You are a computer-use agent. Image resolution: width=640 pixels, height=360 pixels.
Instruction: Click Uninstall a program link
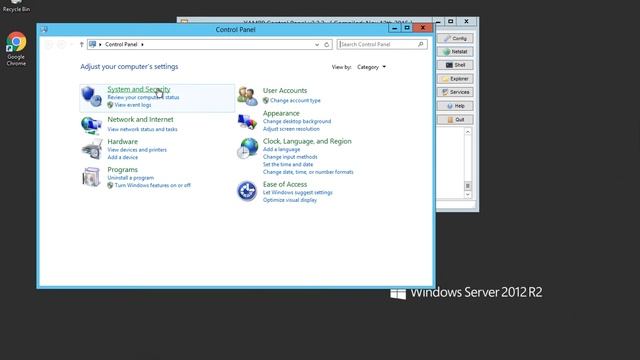point(131,178)
